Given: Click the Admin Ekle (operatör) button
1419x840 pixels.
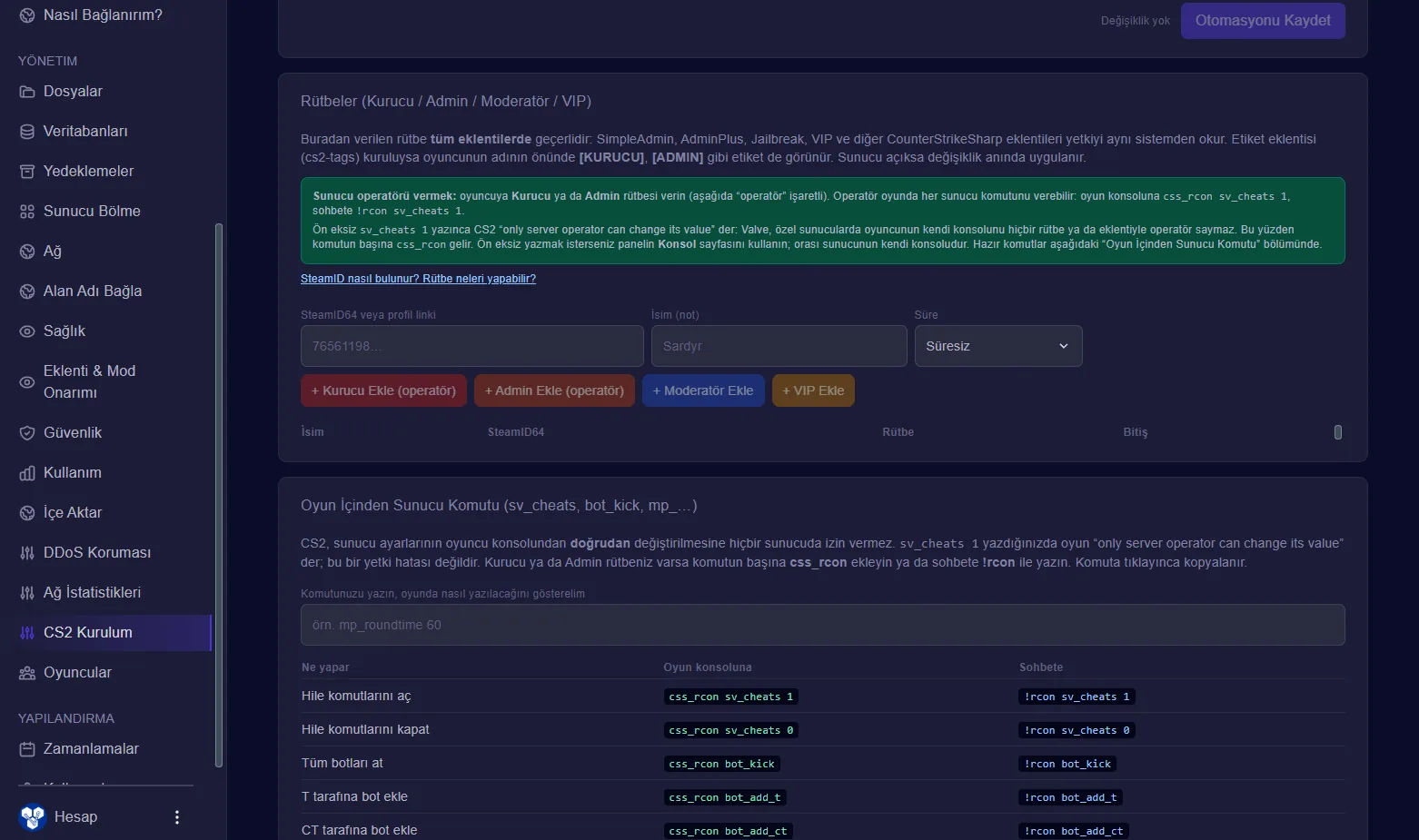Looking at the screenshot, I should click(x=554, y=390).
